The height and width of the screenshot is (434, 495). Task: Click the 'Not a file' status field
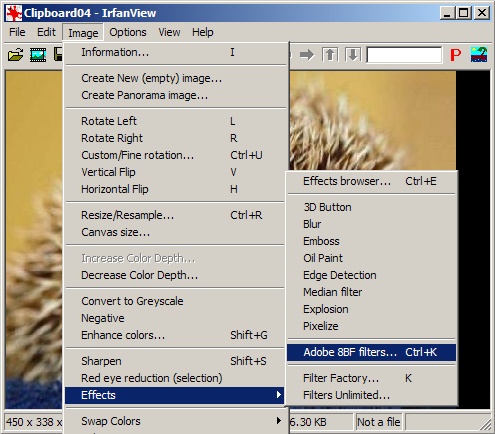[378, 422]
